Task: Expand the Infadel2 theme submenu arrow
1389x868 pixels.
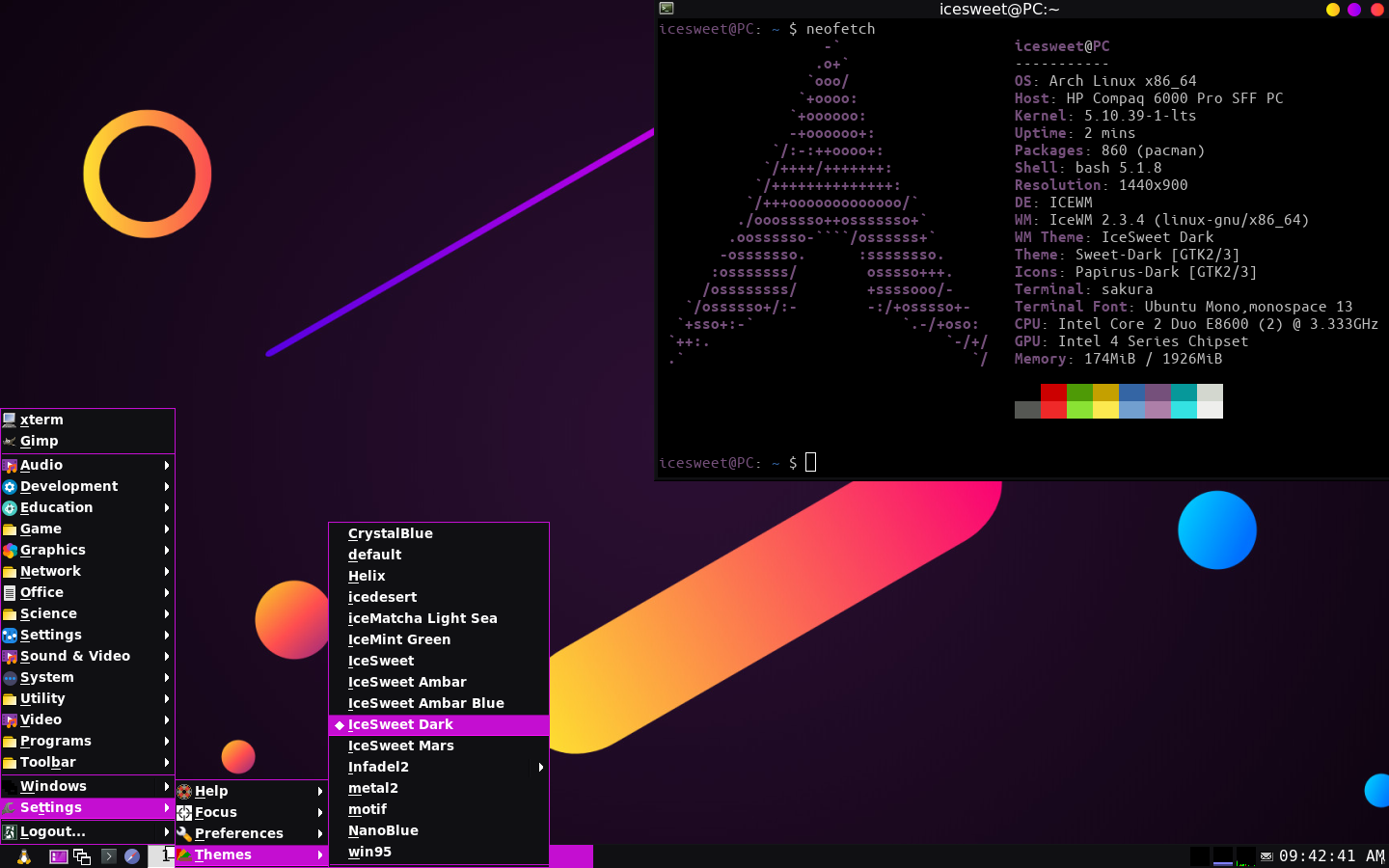Action: 541,767
